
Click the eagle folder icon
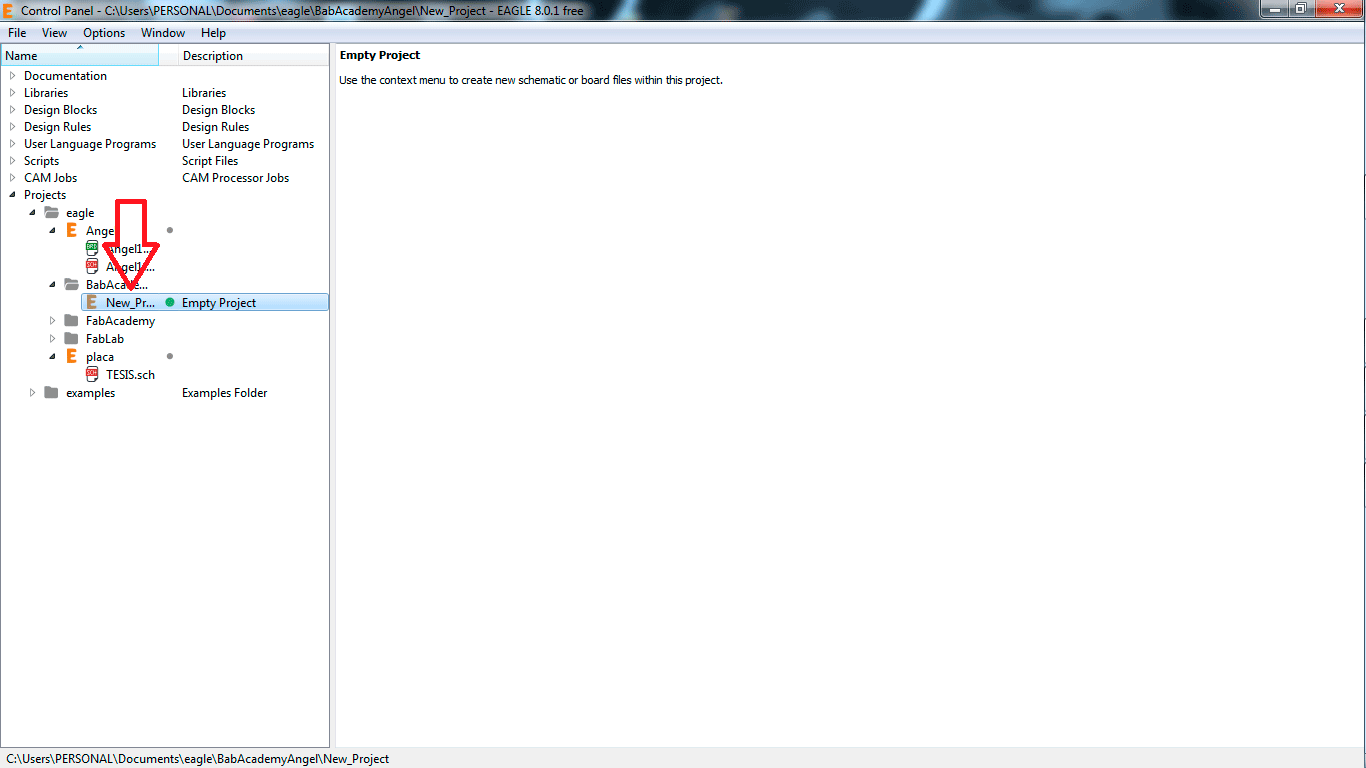coord(51,212)
